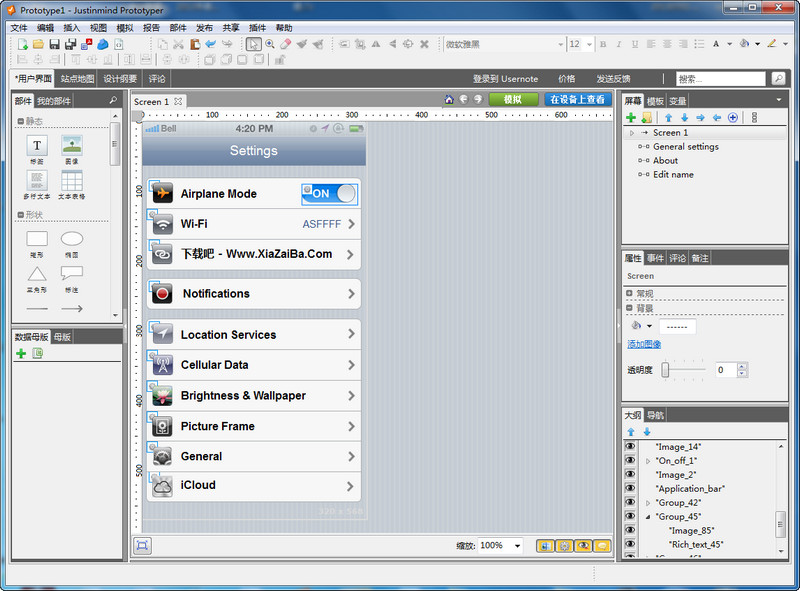Image resolution: width=800 pixels, height=591 pixels.
Task: Click the paste clipboard icon
Action: [x=194, y=44]
